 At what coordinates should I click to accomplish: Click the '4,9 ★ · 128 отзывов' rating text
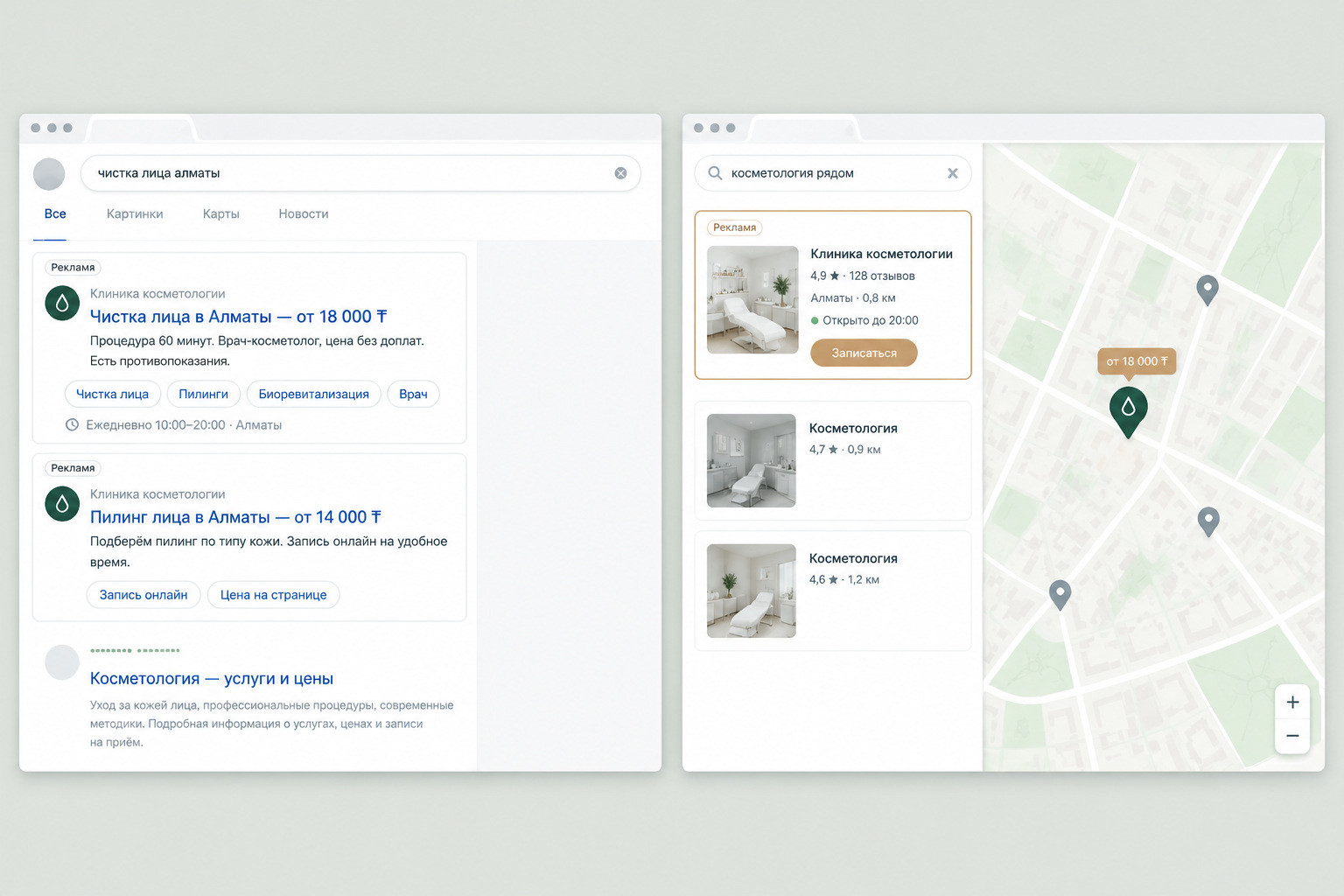coord(863,276)
